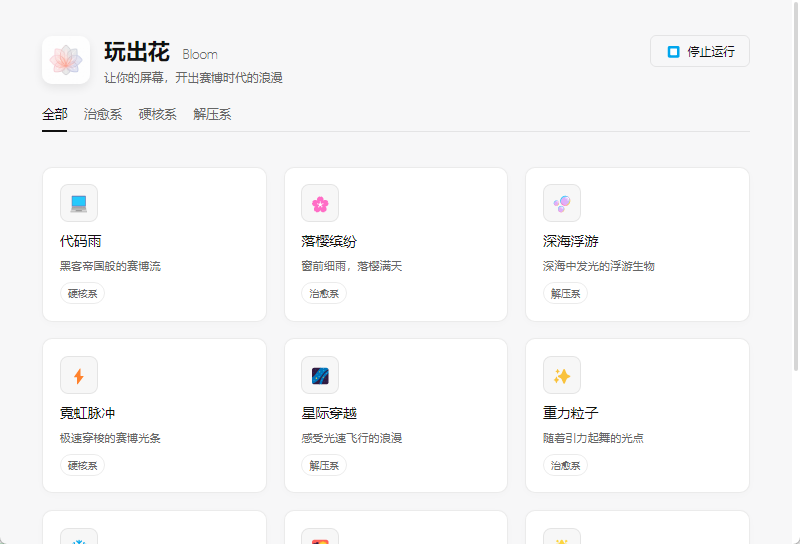Click the pink blossom icon for 落樱缤纷

click(x=320, y=203)
